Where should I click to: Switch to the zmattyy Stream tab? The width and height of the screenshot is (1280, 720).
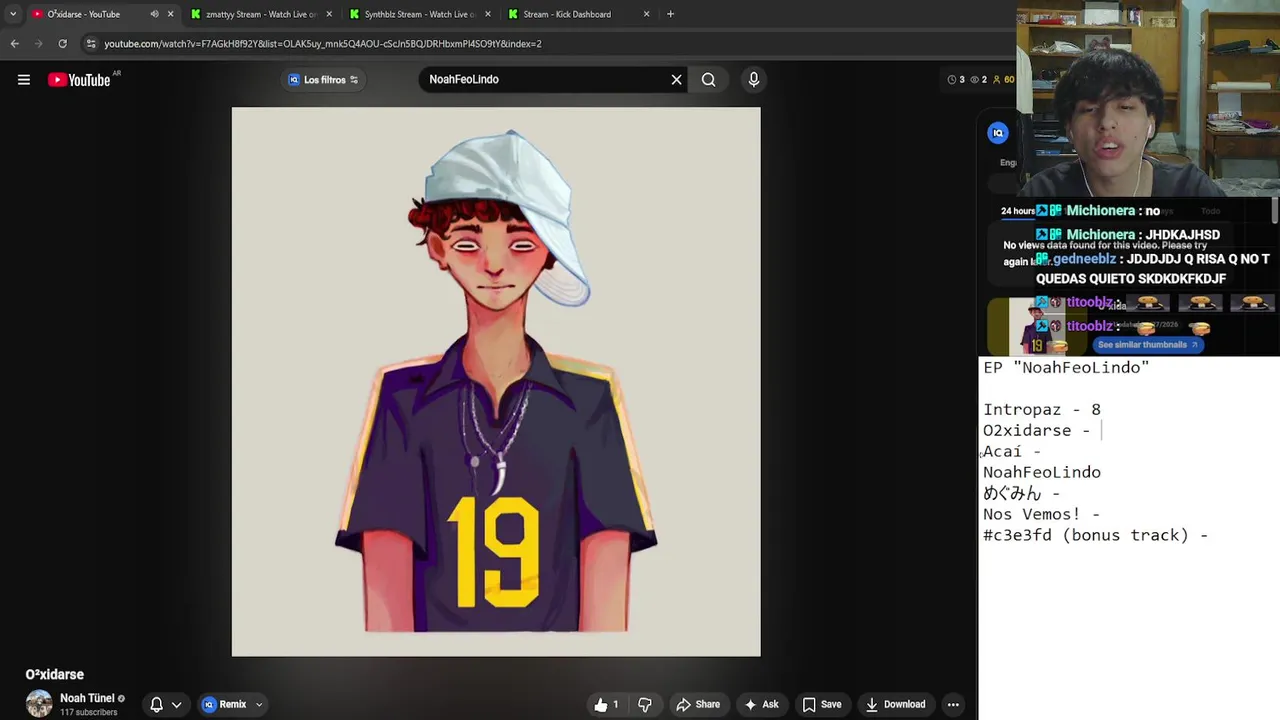coord(260,14)
